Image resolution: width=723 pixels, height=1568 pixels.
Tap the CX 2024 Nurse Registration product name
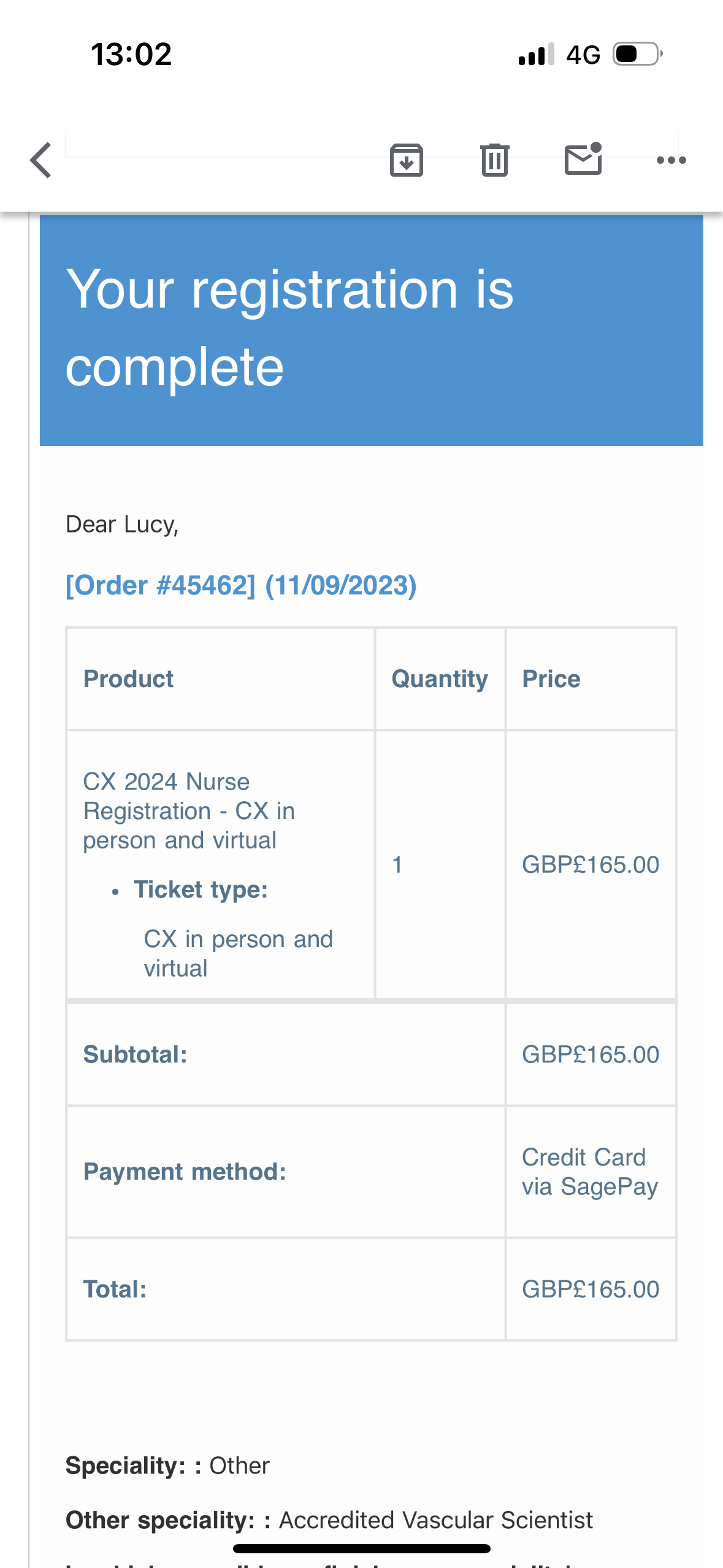[x=188, y=810]
